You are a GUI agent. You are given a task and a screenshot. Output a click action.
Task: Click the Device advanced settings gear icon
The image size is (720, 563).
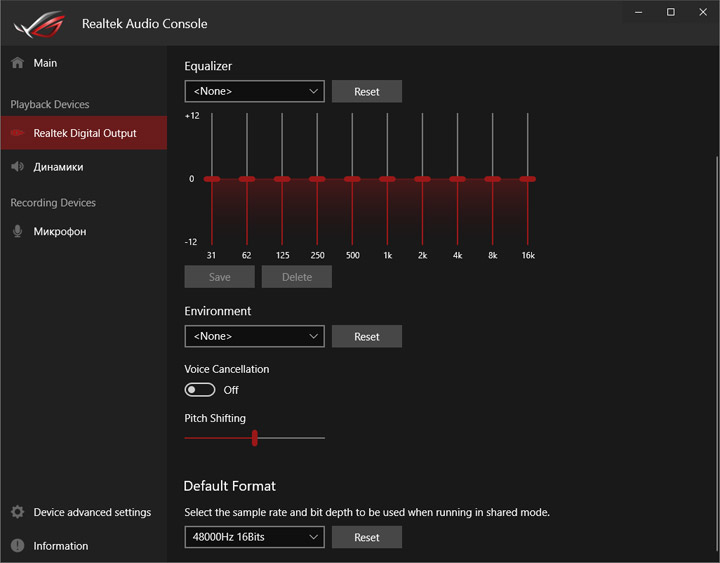tap(17, 512)
